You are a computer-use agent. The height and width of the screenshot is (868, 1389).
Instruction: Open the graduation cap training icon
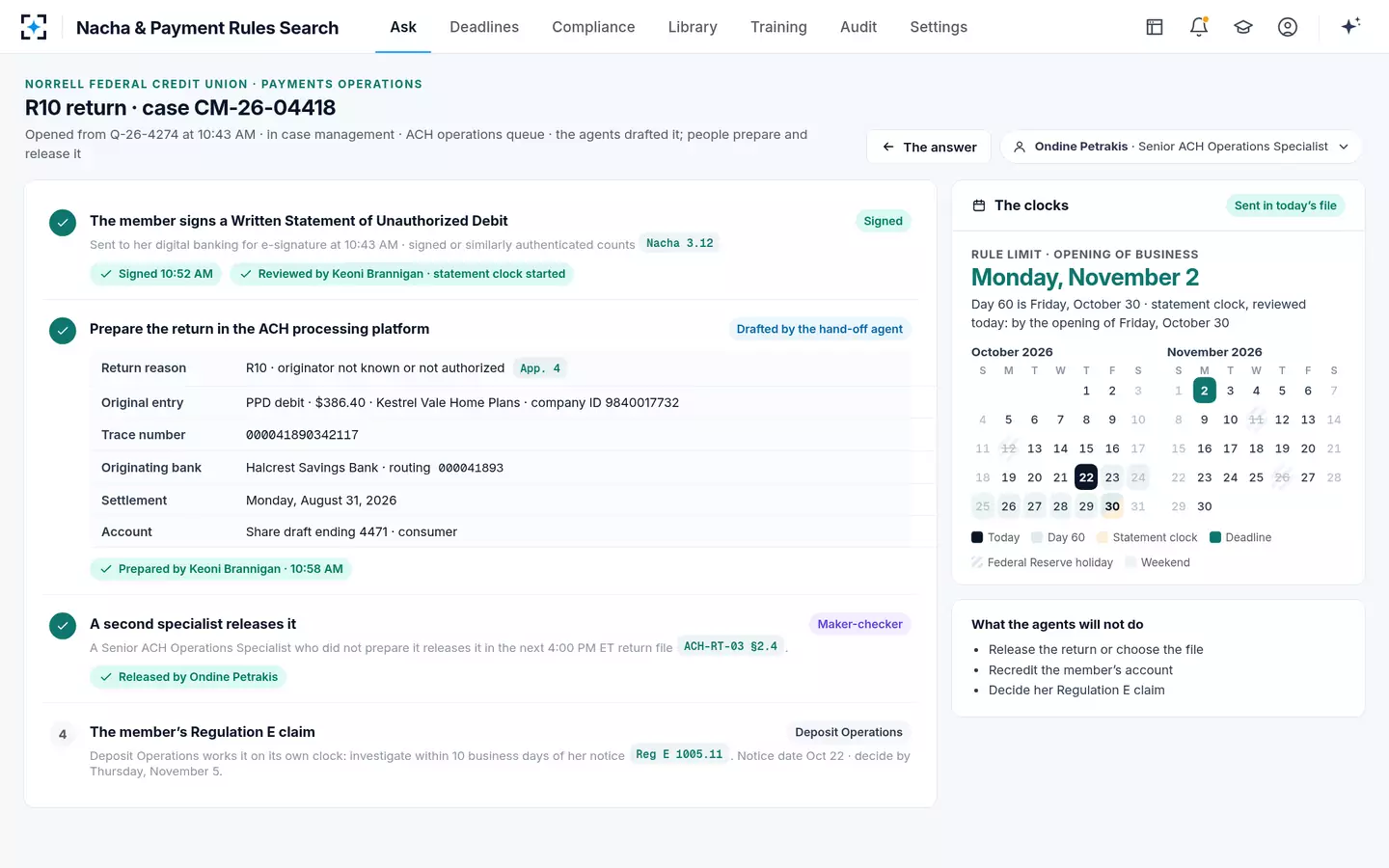tap(1243, 27)
